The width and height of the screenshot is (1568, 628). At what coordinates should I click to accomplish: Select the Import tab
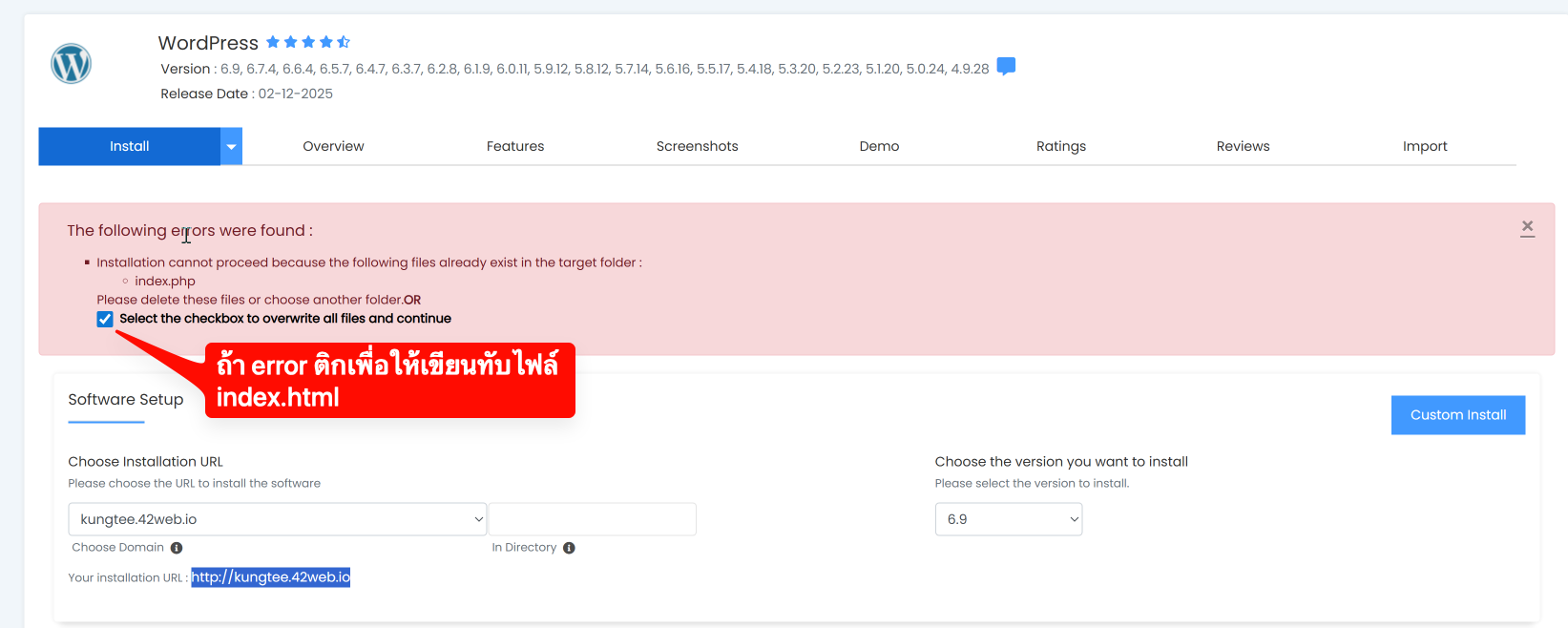point(1425,146)
